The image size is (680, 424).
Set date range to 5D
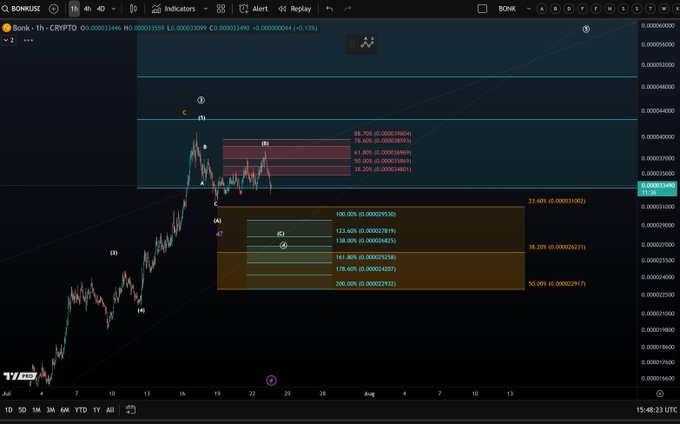22,410
